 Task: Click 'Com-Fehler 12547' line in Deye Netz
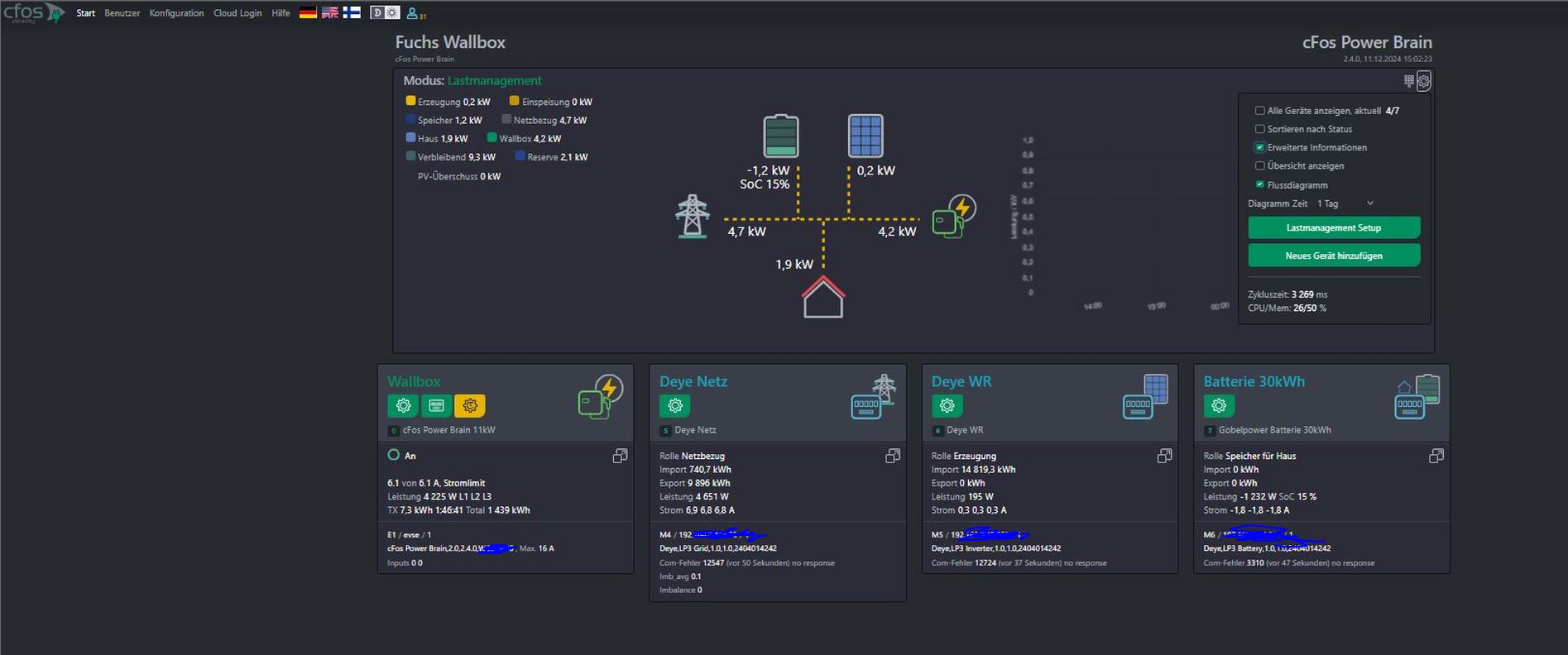747,563
